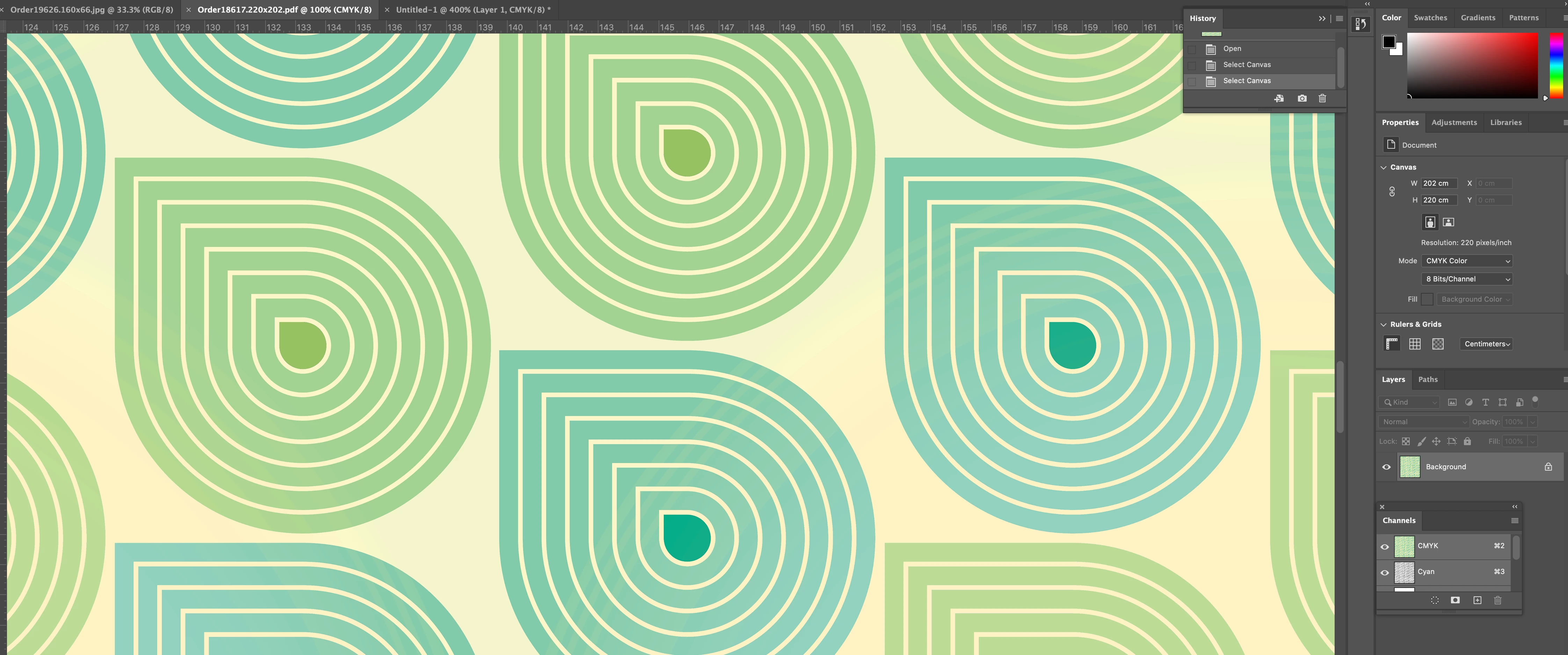This screenshot has height=655, width=1568.
Task: Switch to the Swatches tab
Action: click(1430, 18)
